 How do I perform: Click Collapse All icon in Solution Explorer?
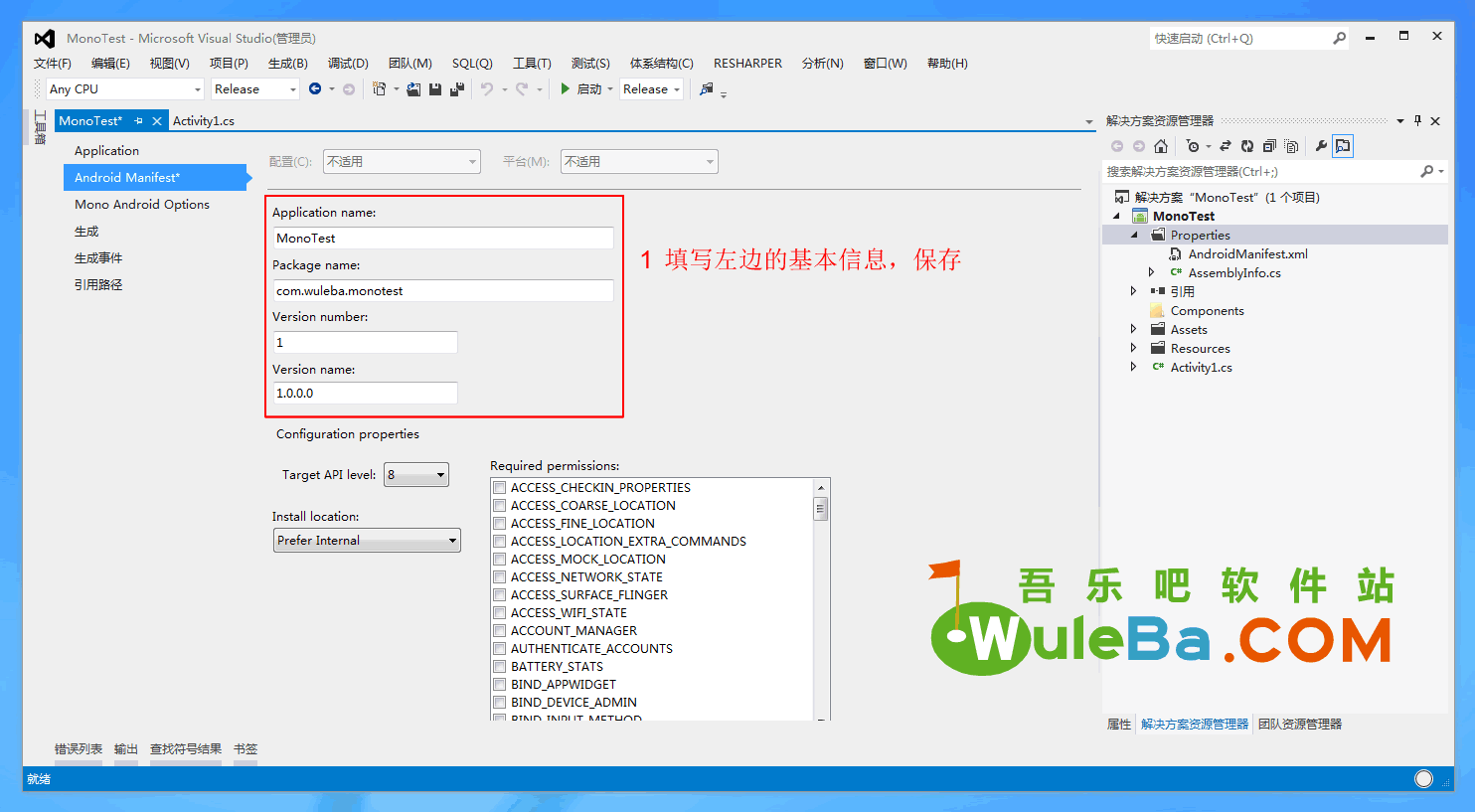[1269, 146]
